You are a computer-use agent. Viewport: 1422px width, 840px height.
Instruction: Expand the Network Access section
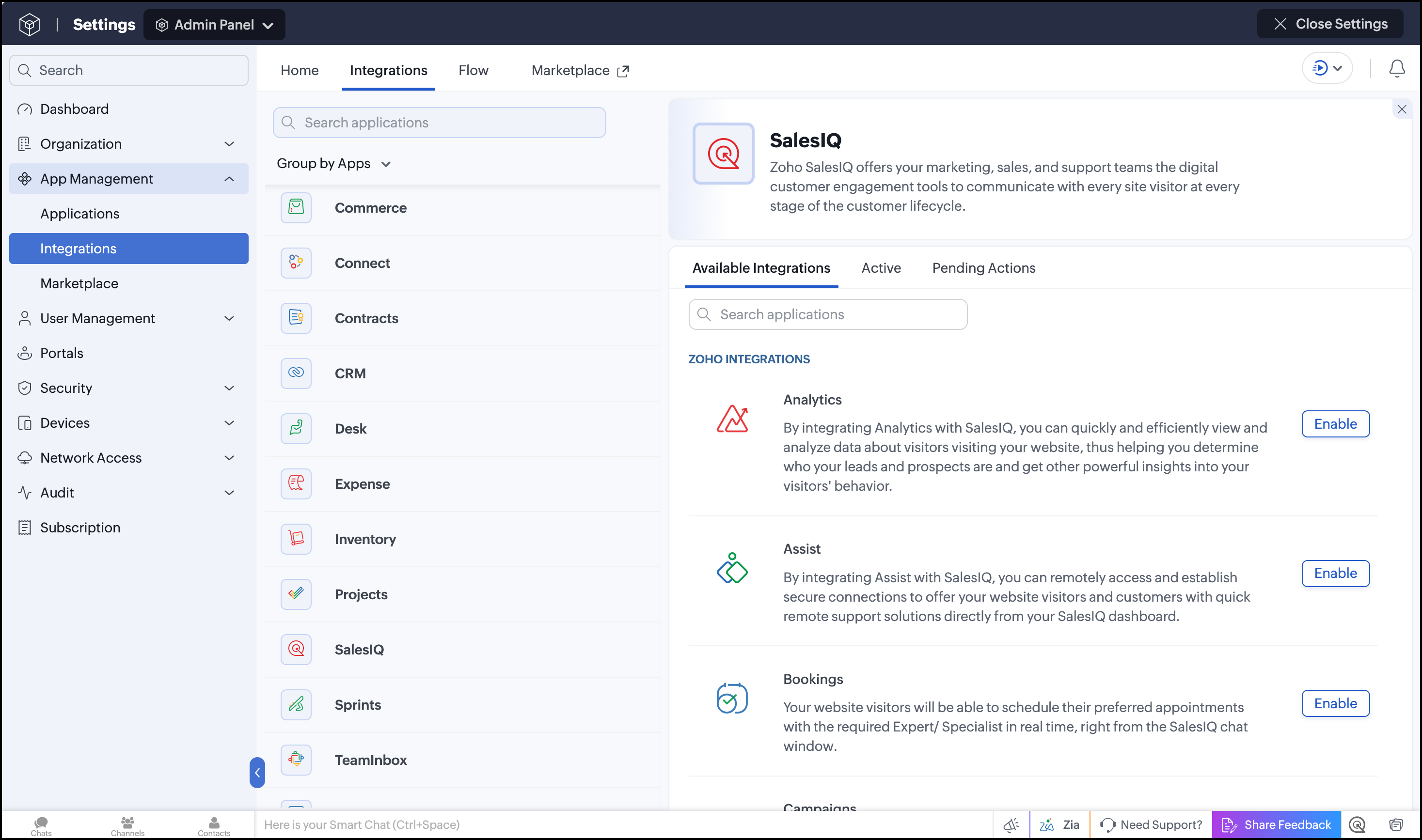[x=229, y=457]
